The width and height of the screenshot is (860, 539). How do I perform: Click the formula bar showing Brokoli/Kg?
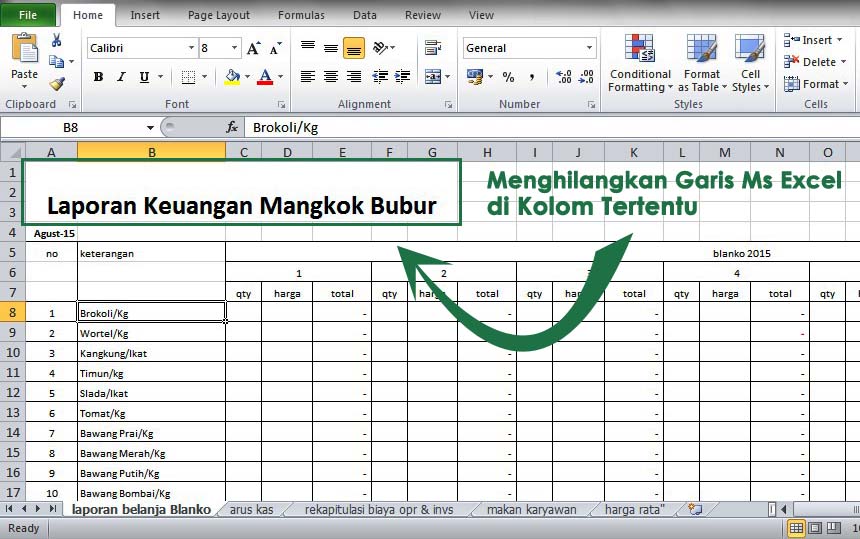[x=551, y=128]
